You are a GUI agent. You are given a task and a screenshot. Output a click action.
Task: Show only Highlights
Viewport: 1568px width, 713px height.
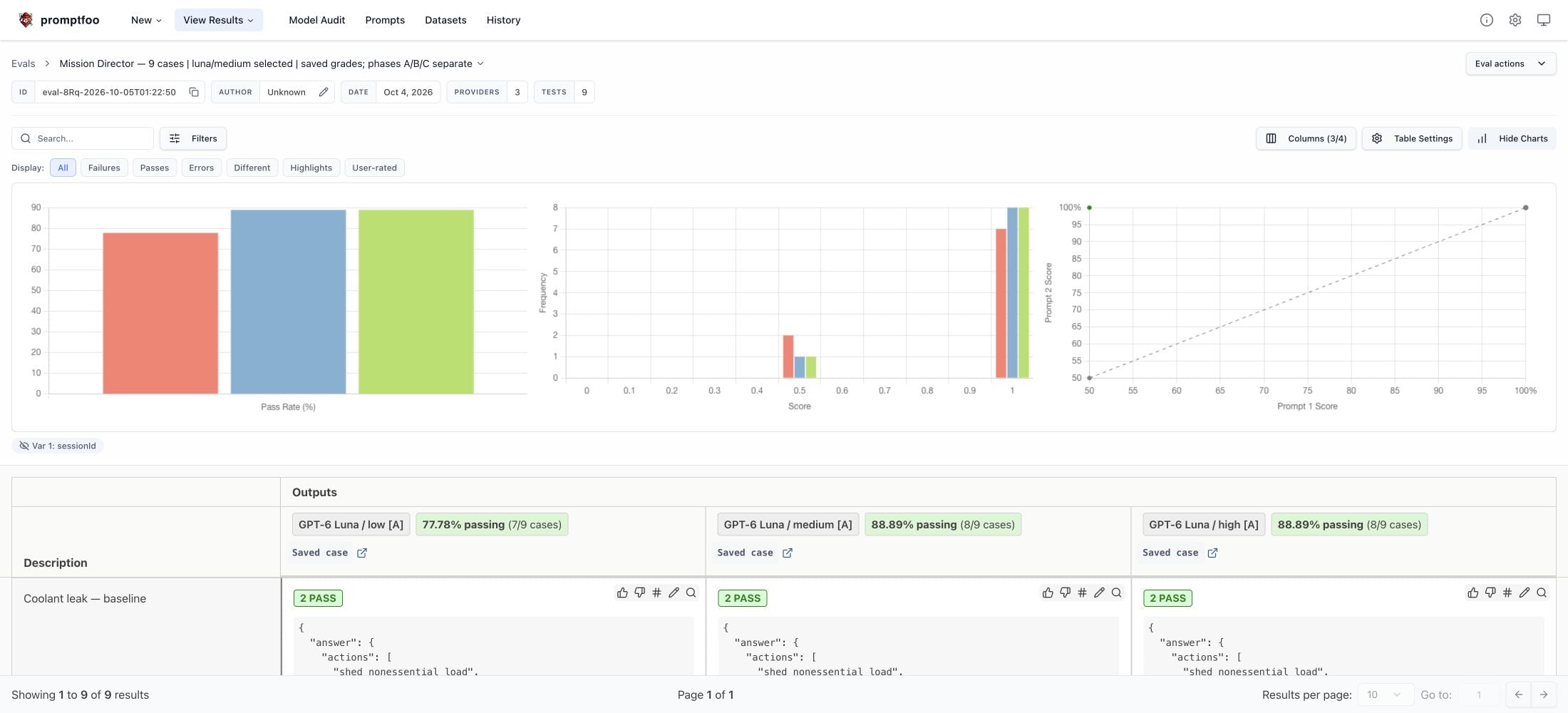tap(311, 168)
